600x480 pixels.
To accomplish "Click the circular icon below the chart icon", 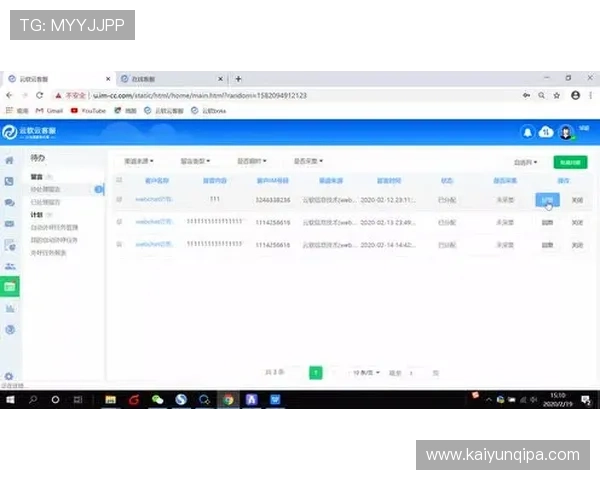I will (10, 330).
